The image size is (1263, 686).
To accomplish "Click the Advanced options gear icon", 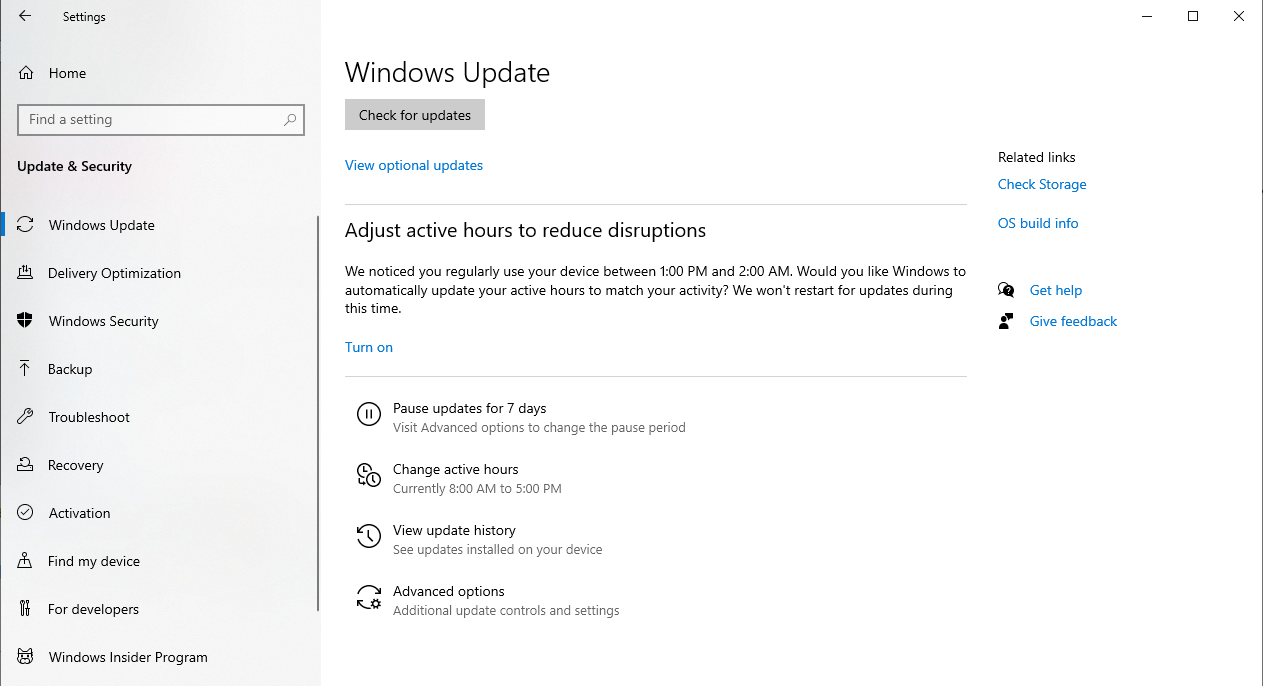I will coord(369,598).
